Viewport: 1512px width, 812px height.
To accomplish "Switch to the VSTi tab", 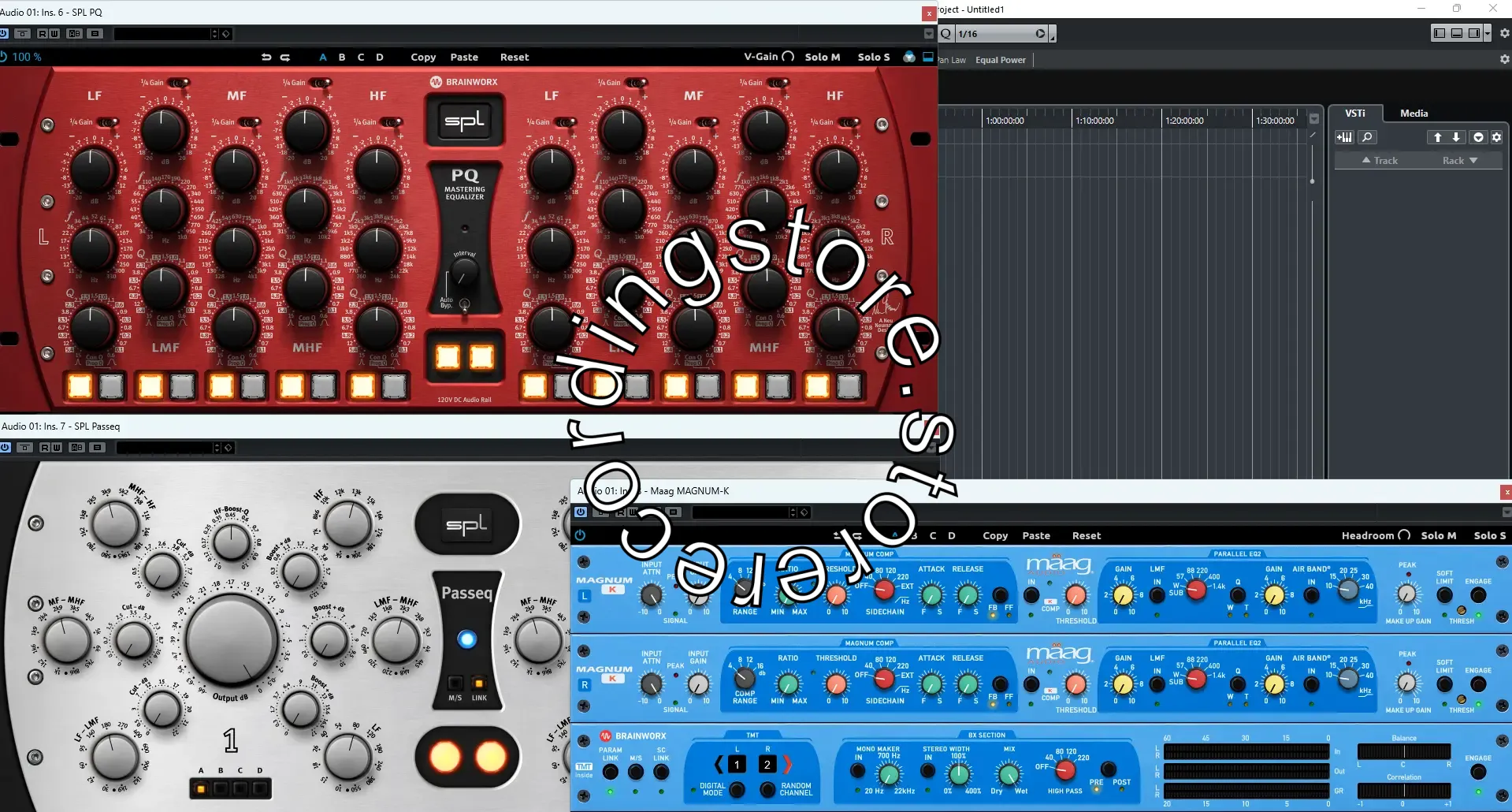I will click(x=1355, y=114).
